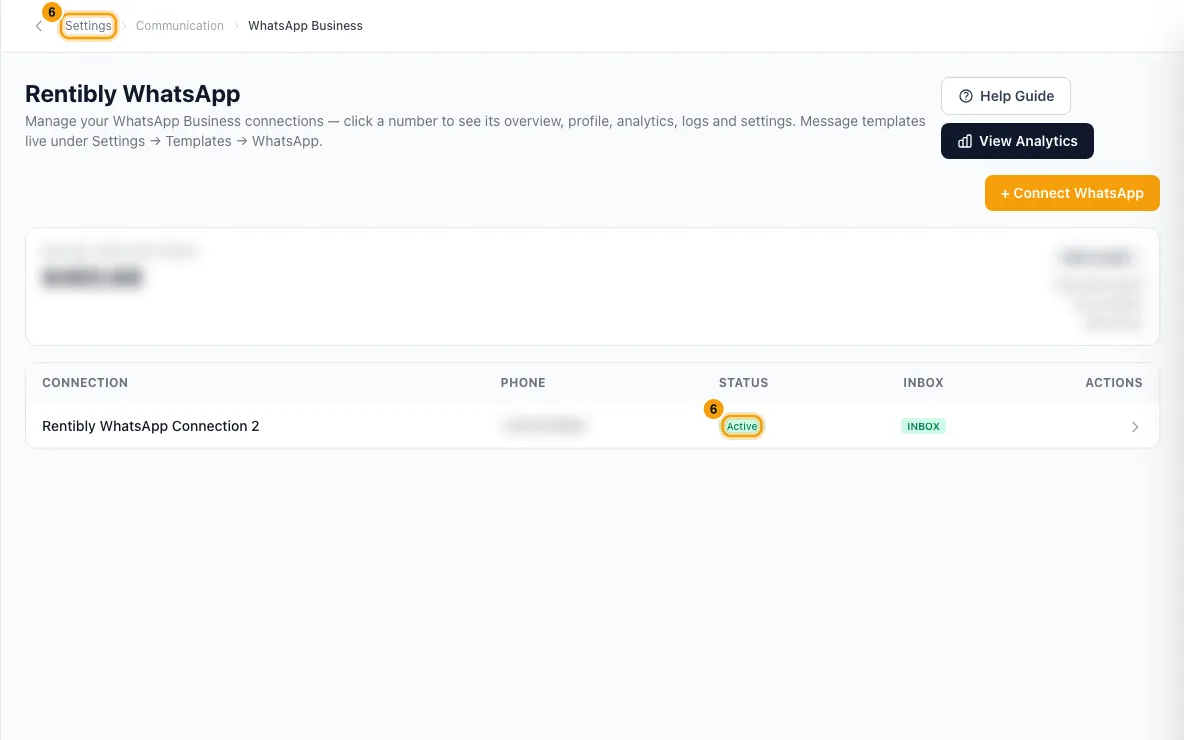Open Rentibly WhatsApp Connection 2 row

(592, 426)
